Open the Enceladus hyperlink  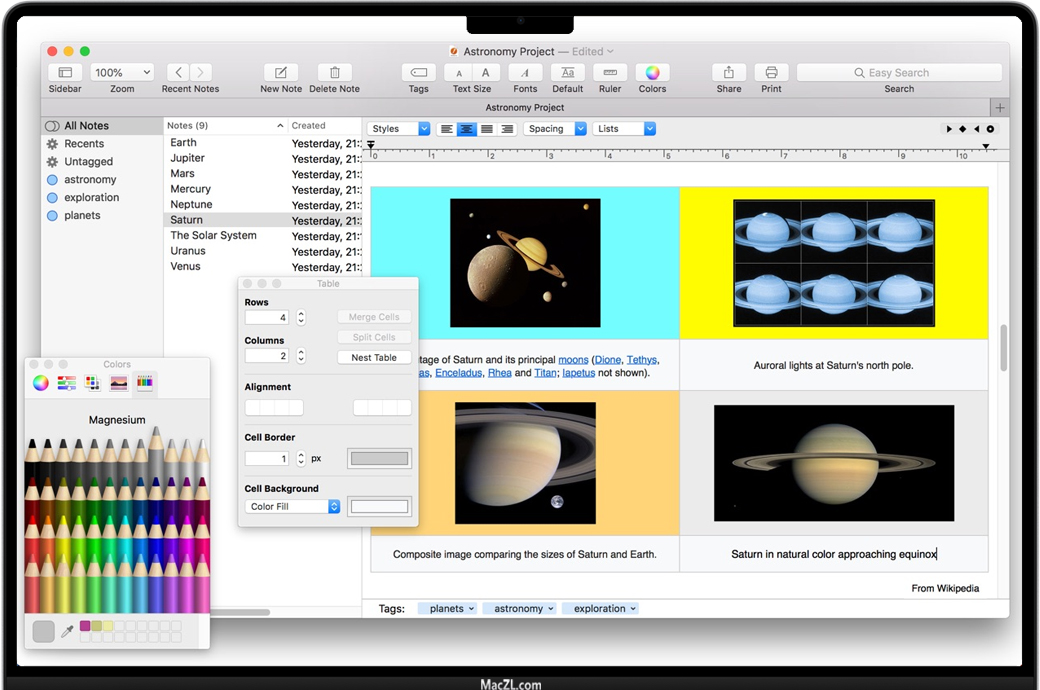tap(457, 373)
